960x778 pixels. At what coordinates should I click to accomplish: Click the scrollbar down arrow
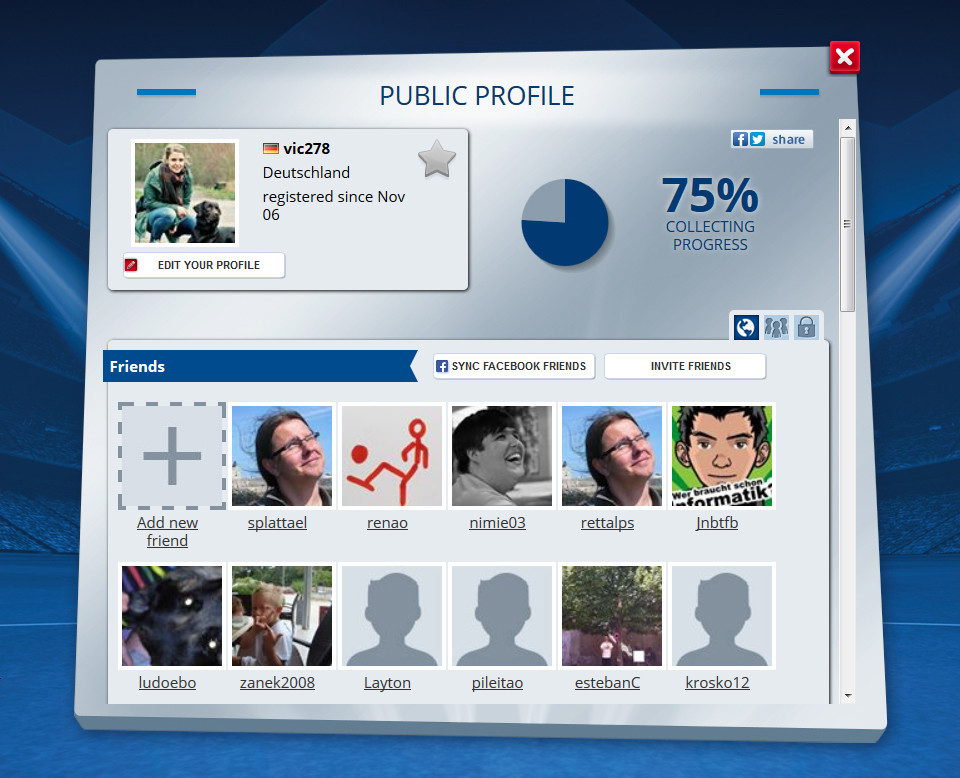pyautogui.click(x=848, y=695)
